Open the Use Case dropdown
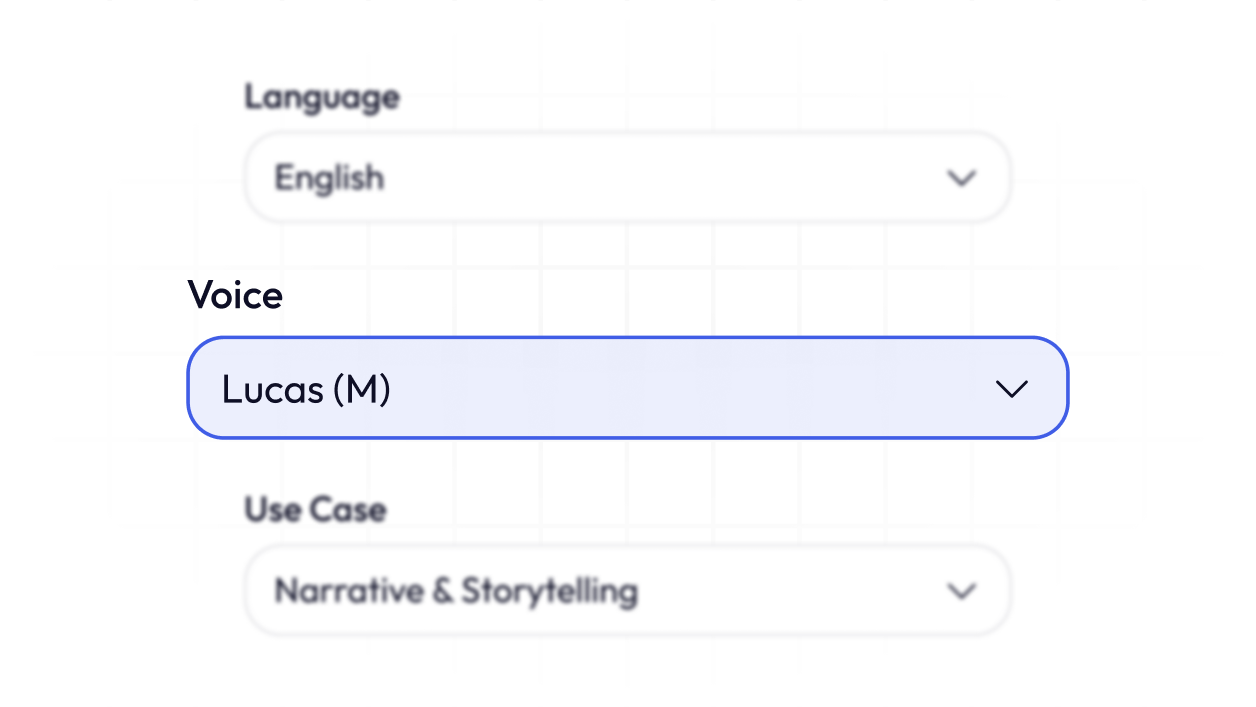Screen dimensions: 1256x707 [627, 590]
